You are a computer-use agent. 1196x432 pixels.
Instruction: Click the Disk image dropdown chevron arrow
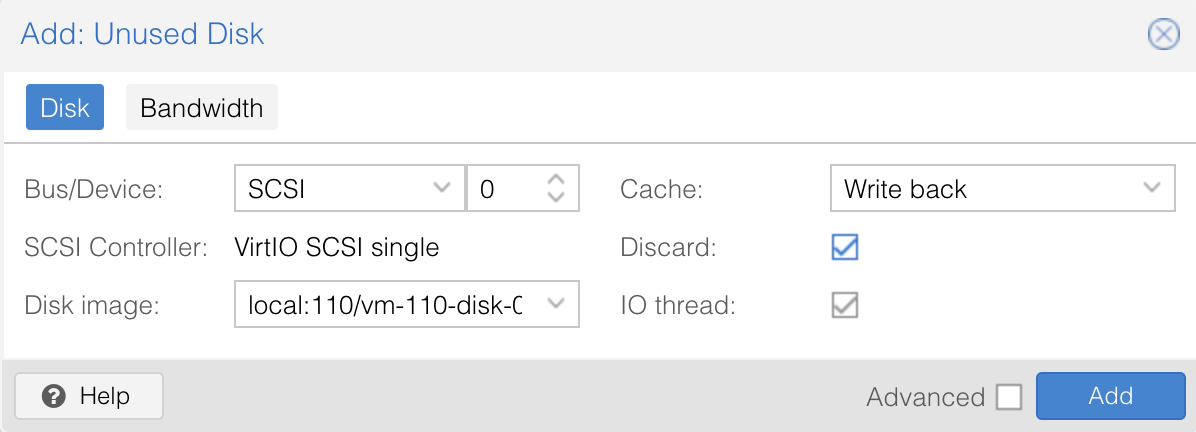(556, 304)
